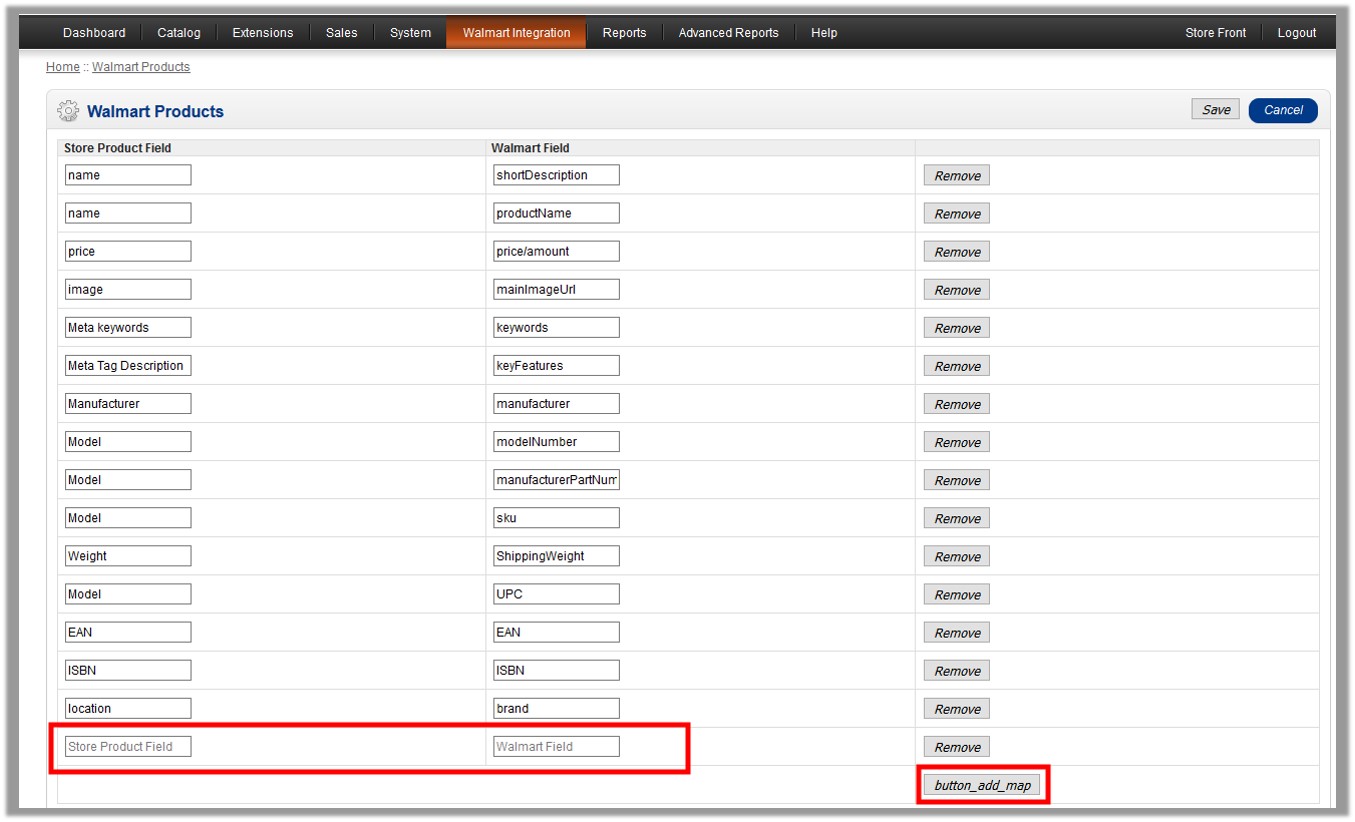Screen dimensions: 1355x822
Task: Remove the manufacturer mapping row
Action: point(957,404)
